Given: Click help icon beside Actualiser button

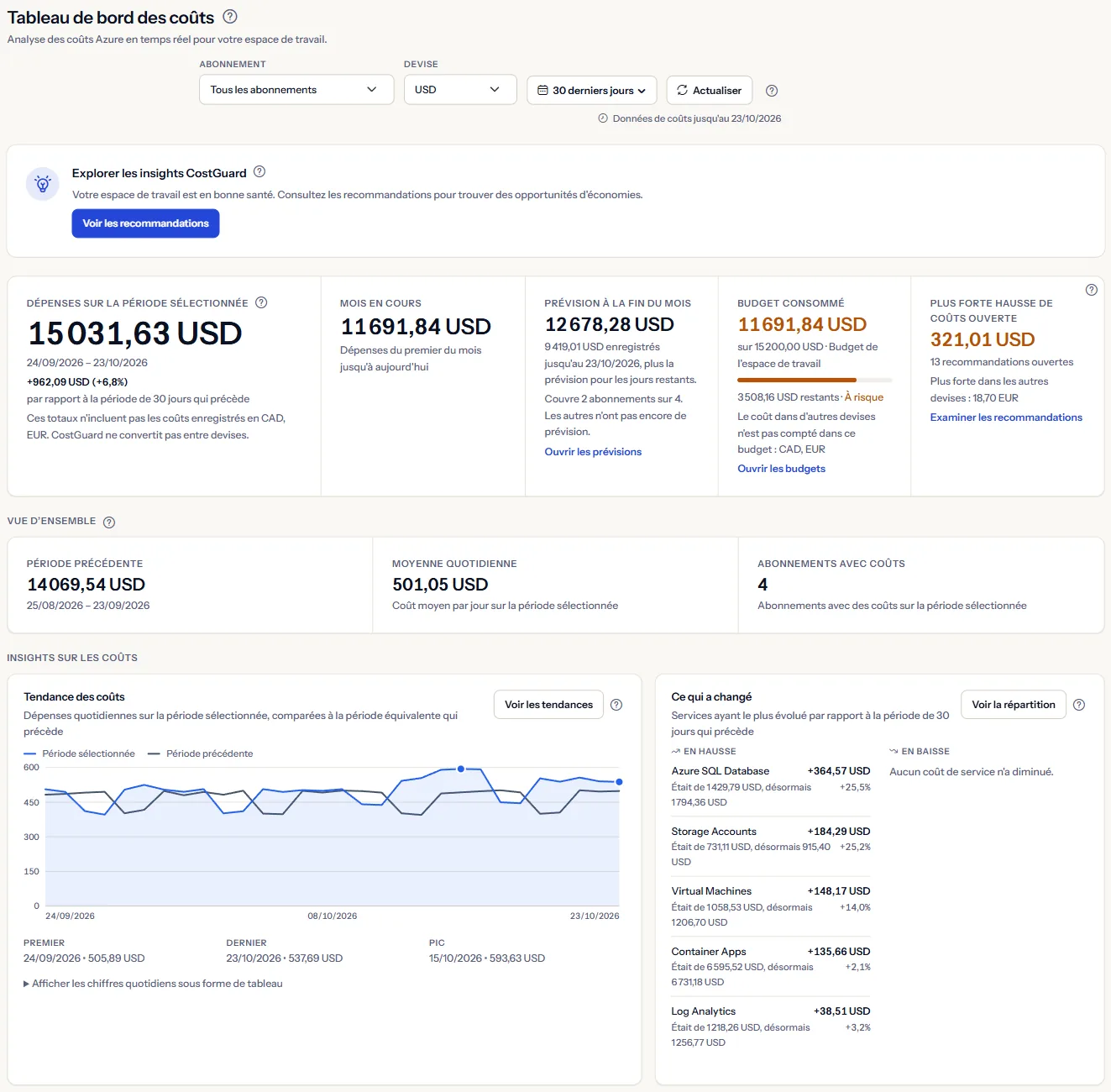Looking at the screenshot, I should 772,91.
